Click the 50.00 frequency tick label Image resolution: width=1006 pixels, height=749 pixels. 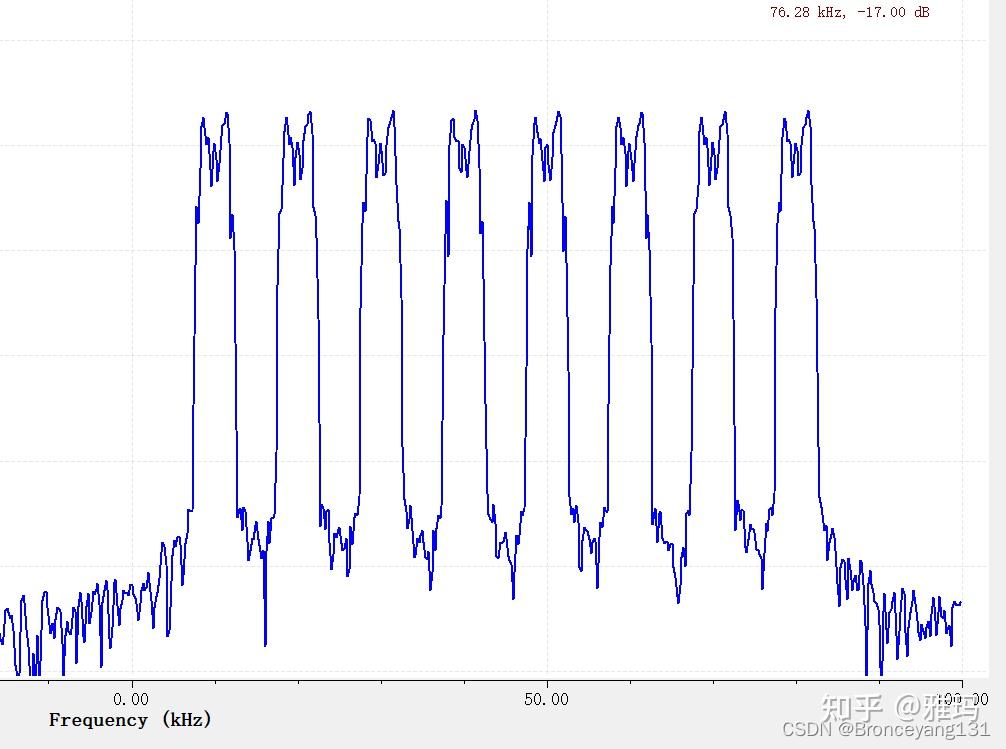point(549,699)
